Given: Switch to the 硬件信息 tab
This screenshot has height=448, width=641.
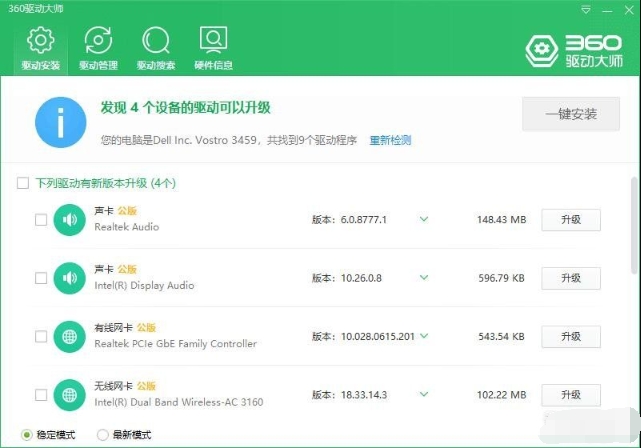Looking at the screenshot, I should pos(213,48).
